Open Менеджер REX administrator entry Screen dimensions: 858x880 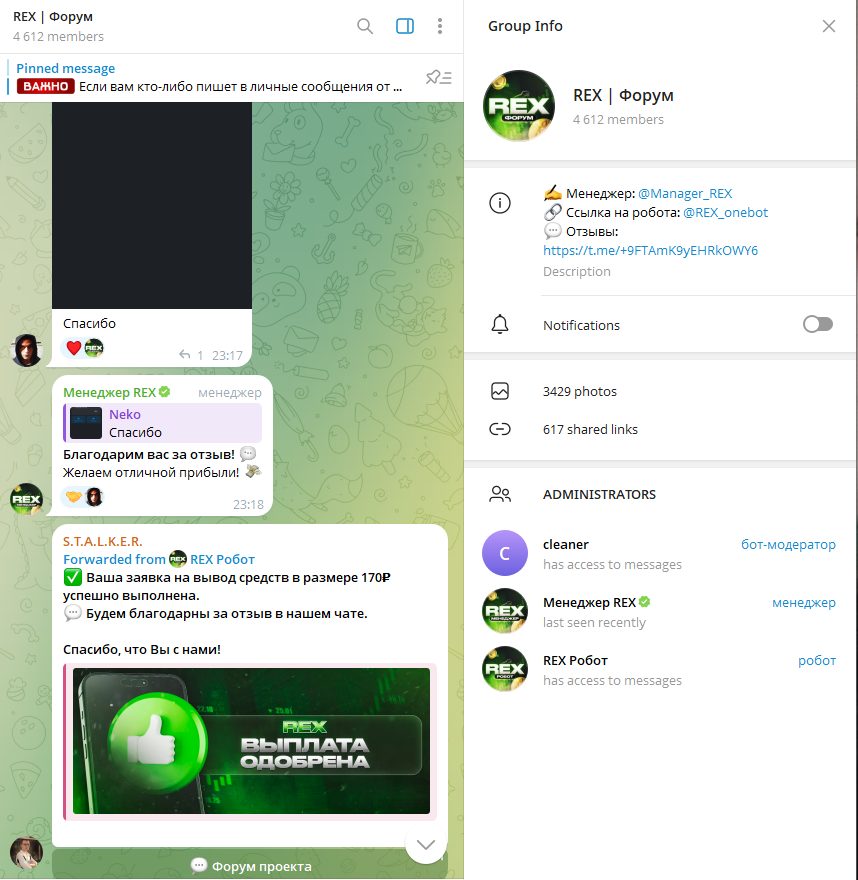coord(661,611)
